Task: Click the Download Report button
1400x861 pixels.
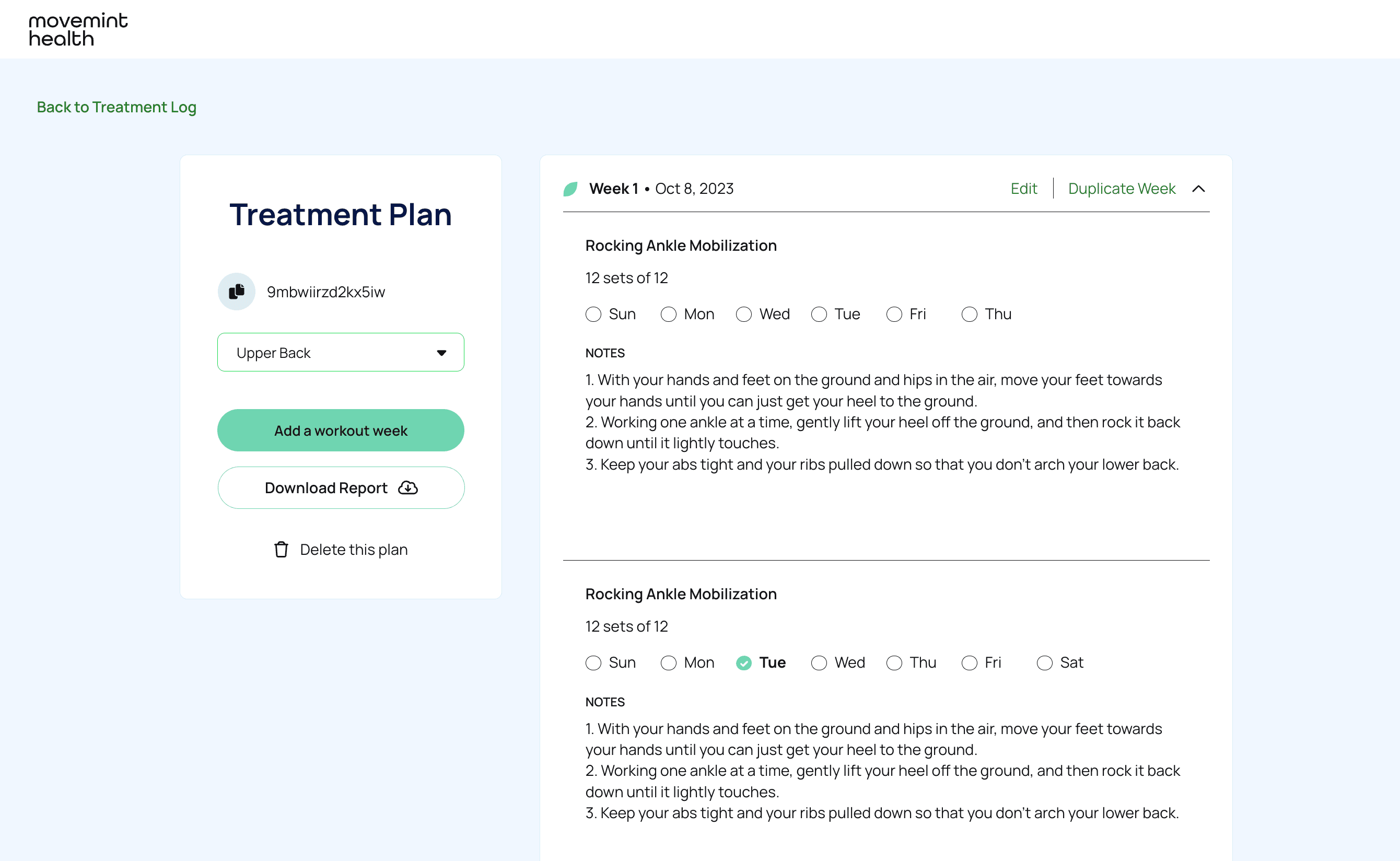Action: coord(341,488)
